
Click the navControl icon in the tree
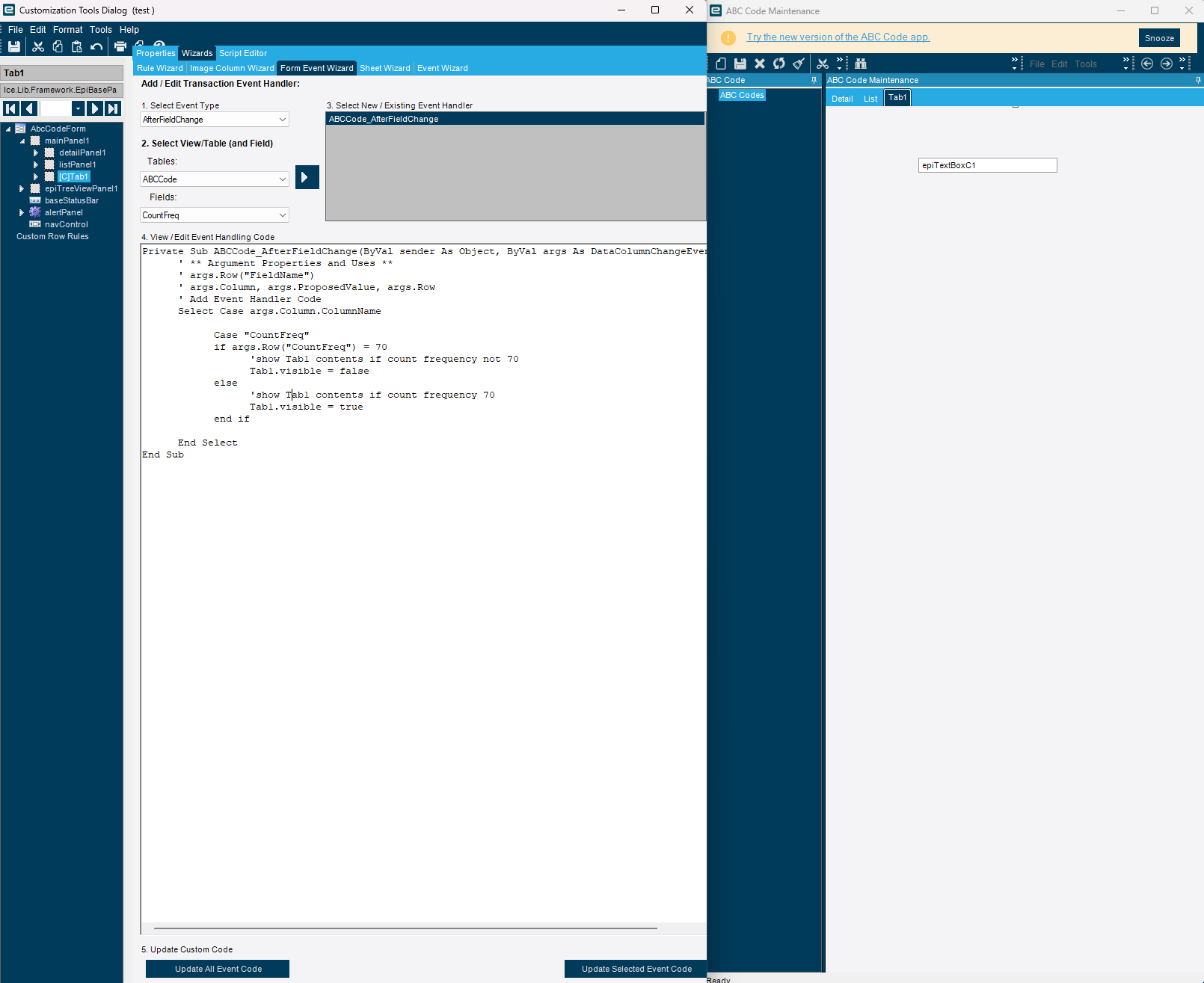tap(35, 224)
